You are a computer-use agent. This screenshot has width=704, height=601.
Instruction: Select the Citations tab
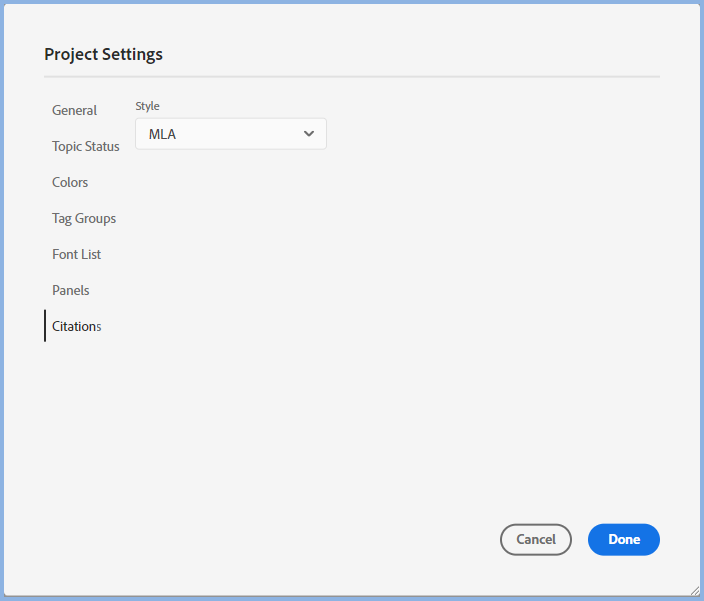pos(76,326)
